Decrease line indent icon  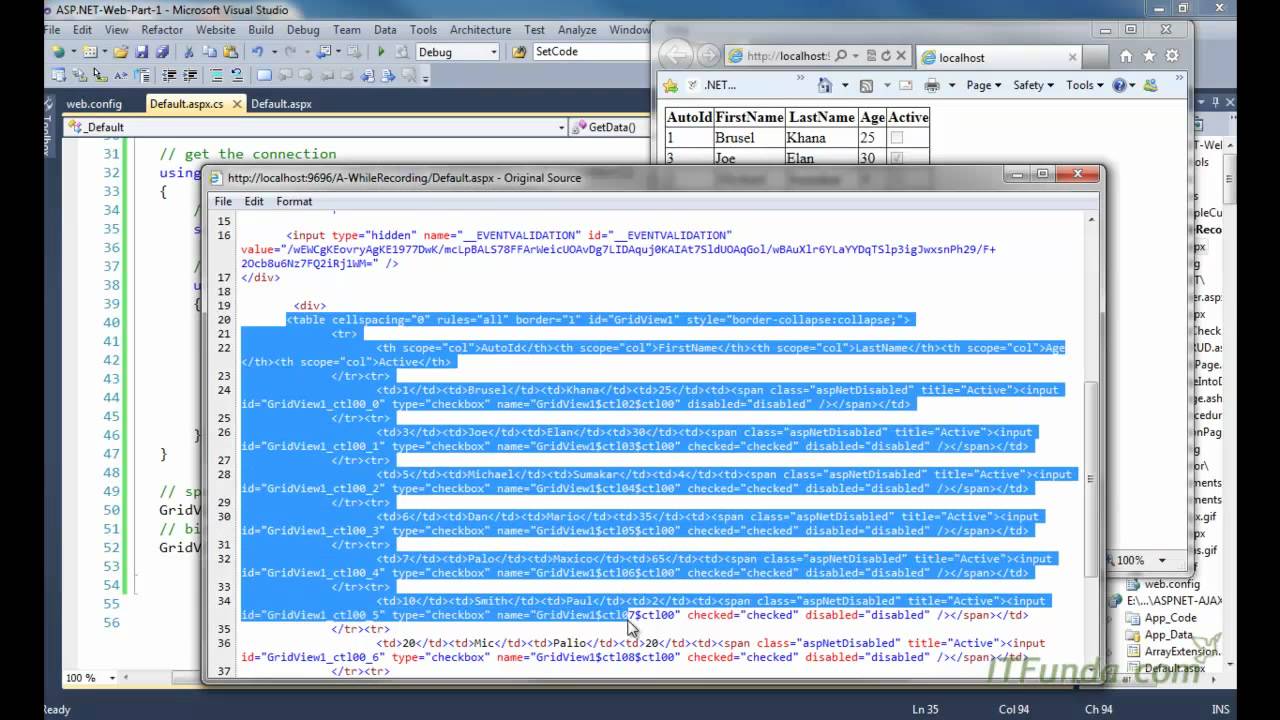(169, 75)
